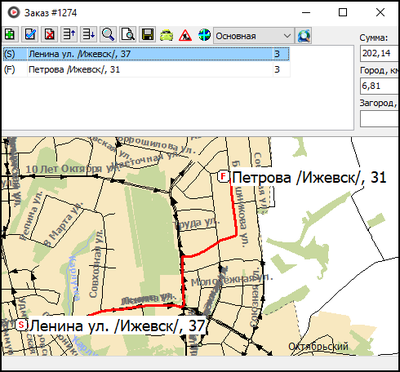The image size is (400, 372).
Task: Click the yellow taxi car icon
Action: [166, 35]
